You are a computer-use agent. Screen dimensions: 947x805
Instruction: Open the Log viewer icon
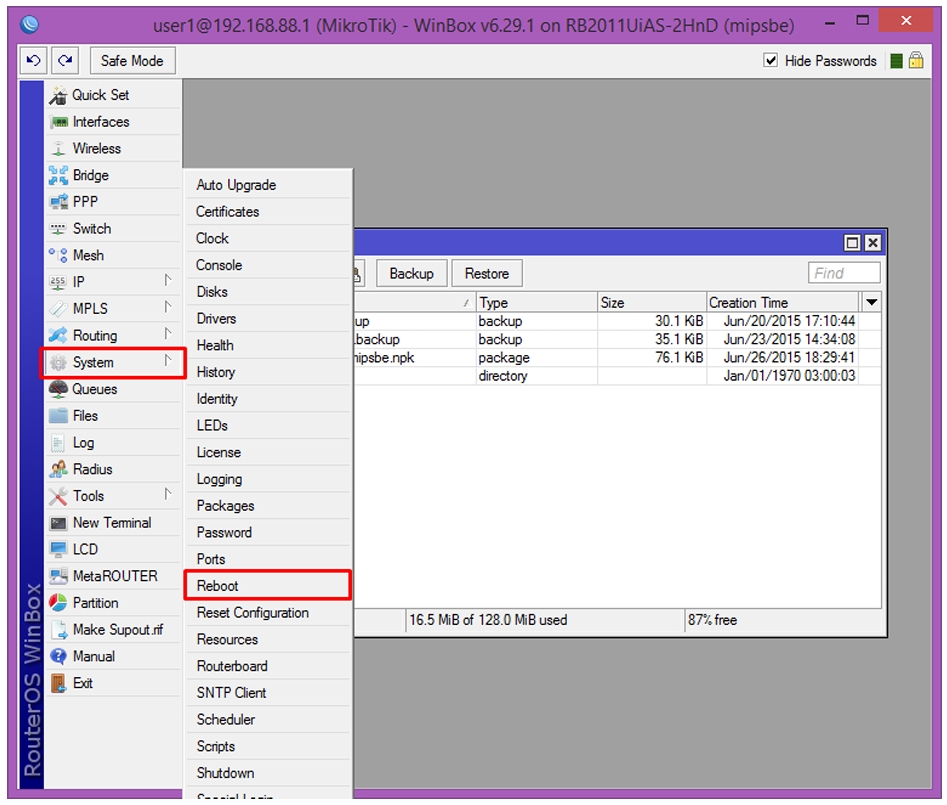click(x=59, y=443)
